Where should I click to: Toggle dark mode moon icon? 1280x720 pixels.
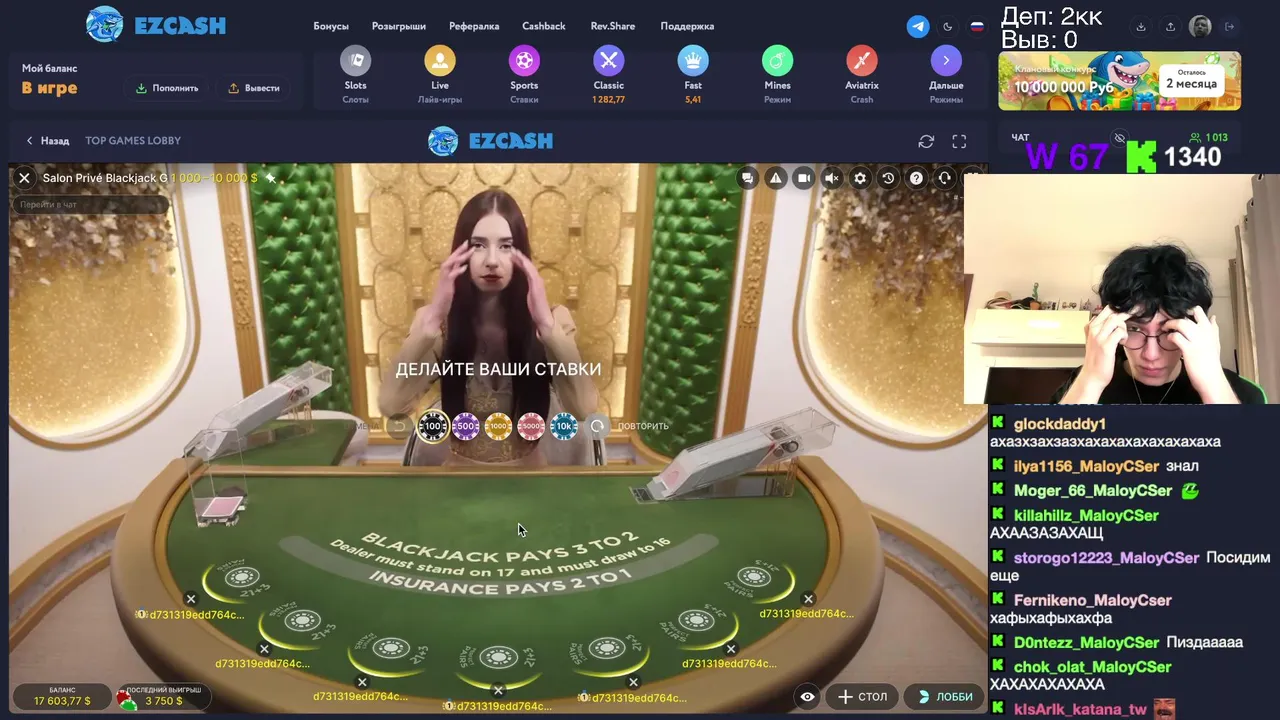pos(948,27)
